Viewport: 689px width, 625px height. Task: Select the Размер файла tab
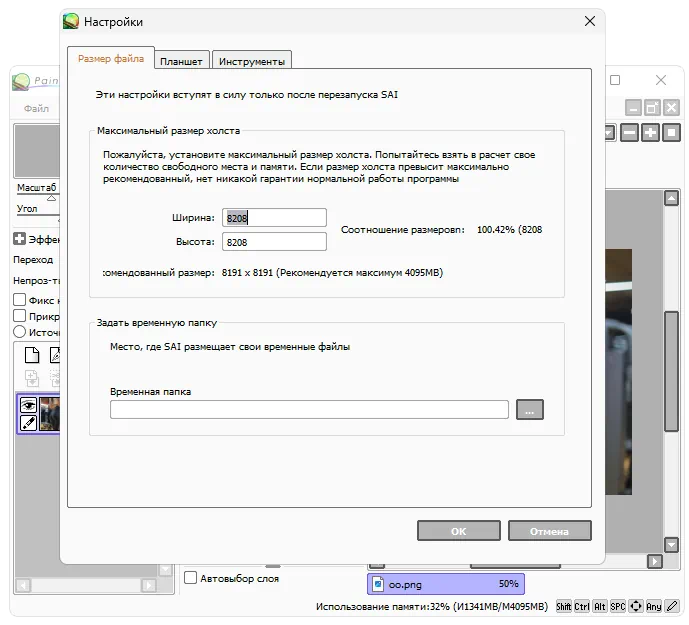[111, 58]
